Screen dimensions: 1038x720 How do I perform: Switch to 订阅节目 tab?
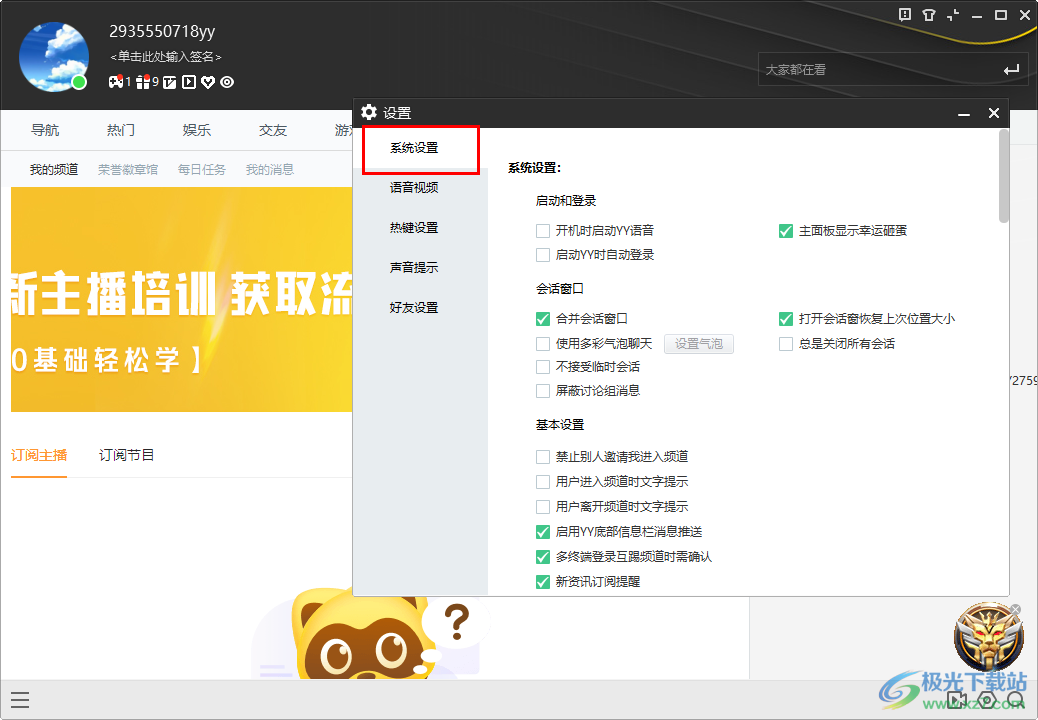pyautogui.click(x=126, y=455)
